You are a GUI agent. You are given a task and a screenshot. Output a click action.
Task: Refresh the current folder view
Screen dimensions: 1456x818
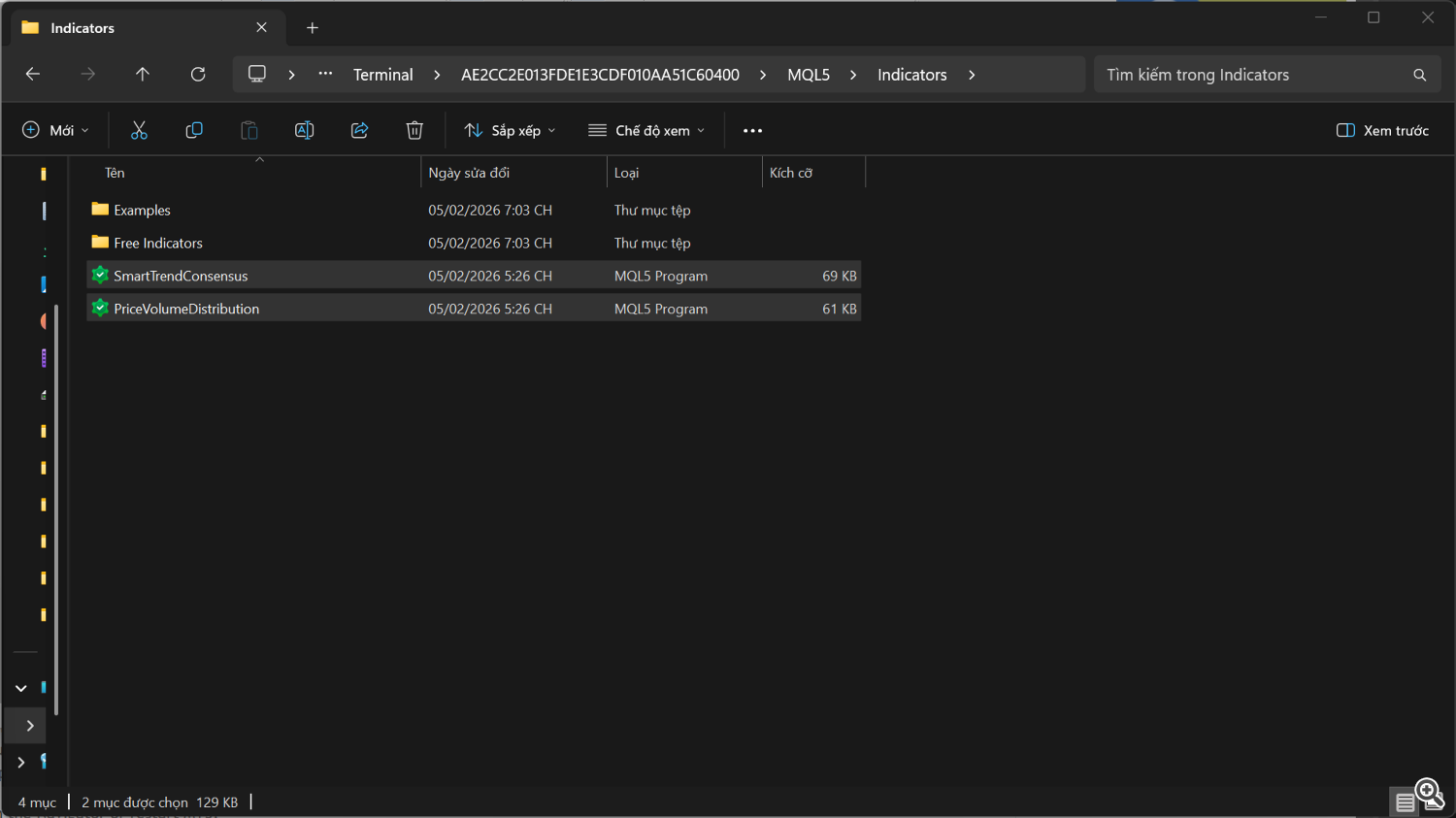pos(198,75)
